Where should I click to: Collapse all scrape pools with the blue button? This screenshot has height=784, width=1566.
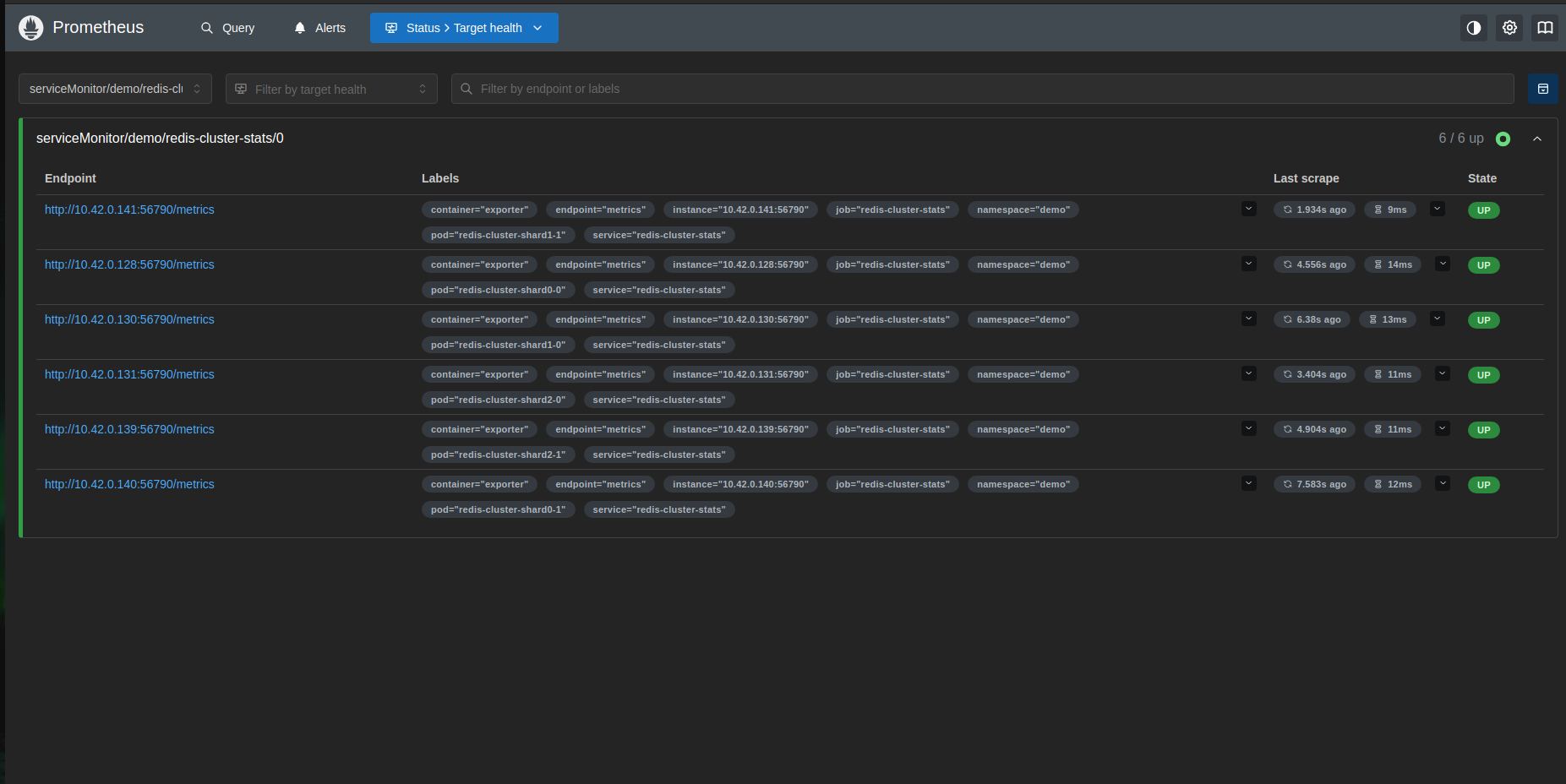point(1543,89)
